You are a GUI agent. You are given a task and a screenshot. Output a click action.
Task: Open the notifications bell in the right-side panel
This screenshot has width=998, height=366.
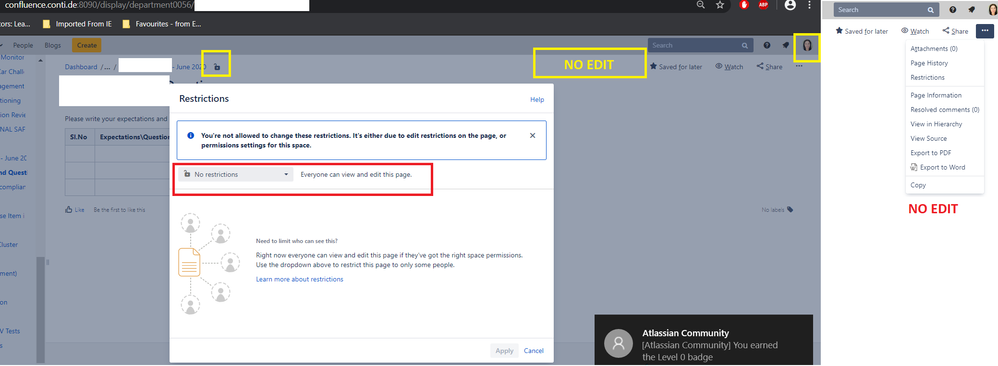point(971,10)
